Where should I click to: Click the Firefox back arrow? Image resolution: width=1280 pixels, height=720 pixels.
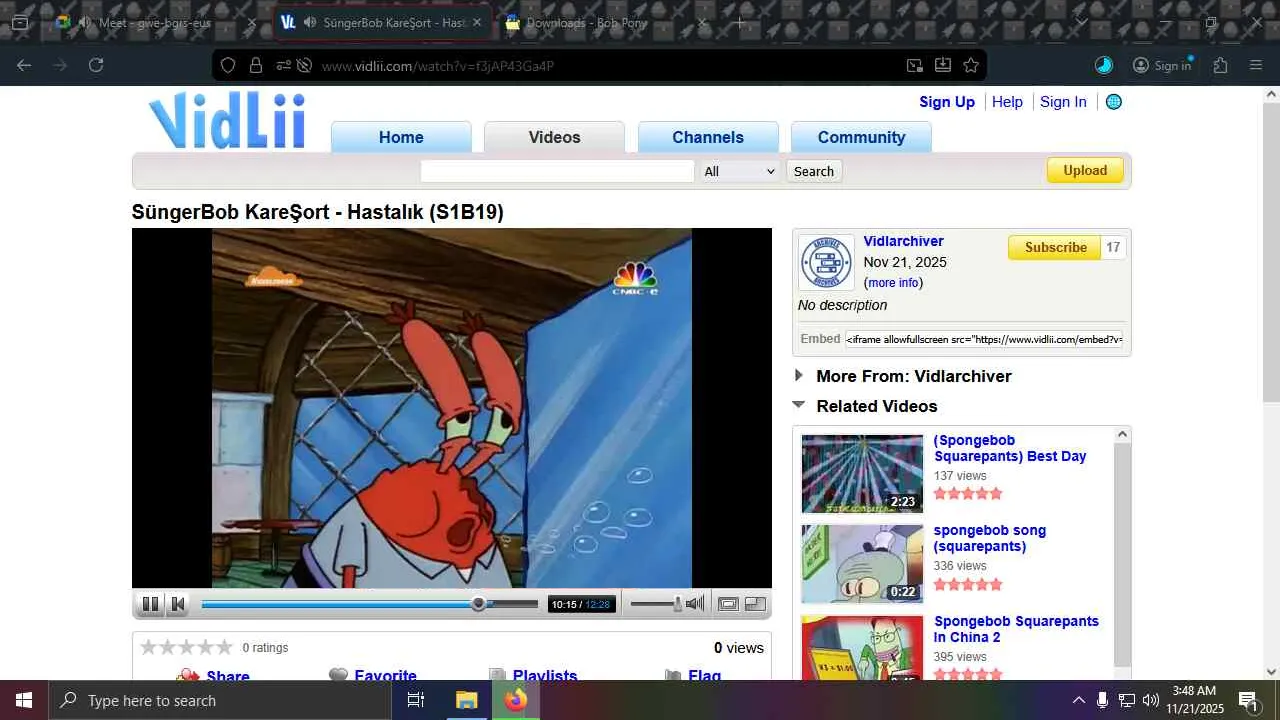[x=24, y=66]
